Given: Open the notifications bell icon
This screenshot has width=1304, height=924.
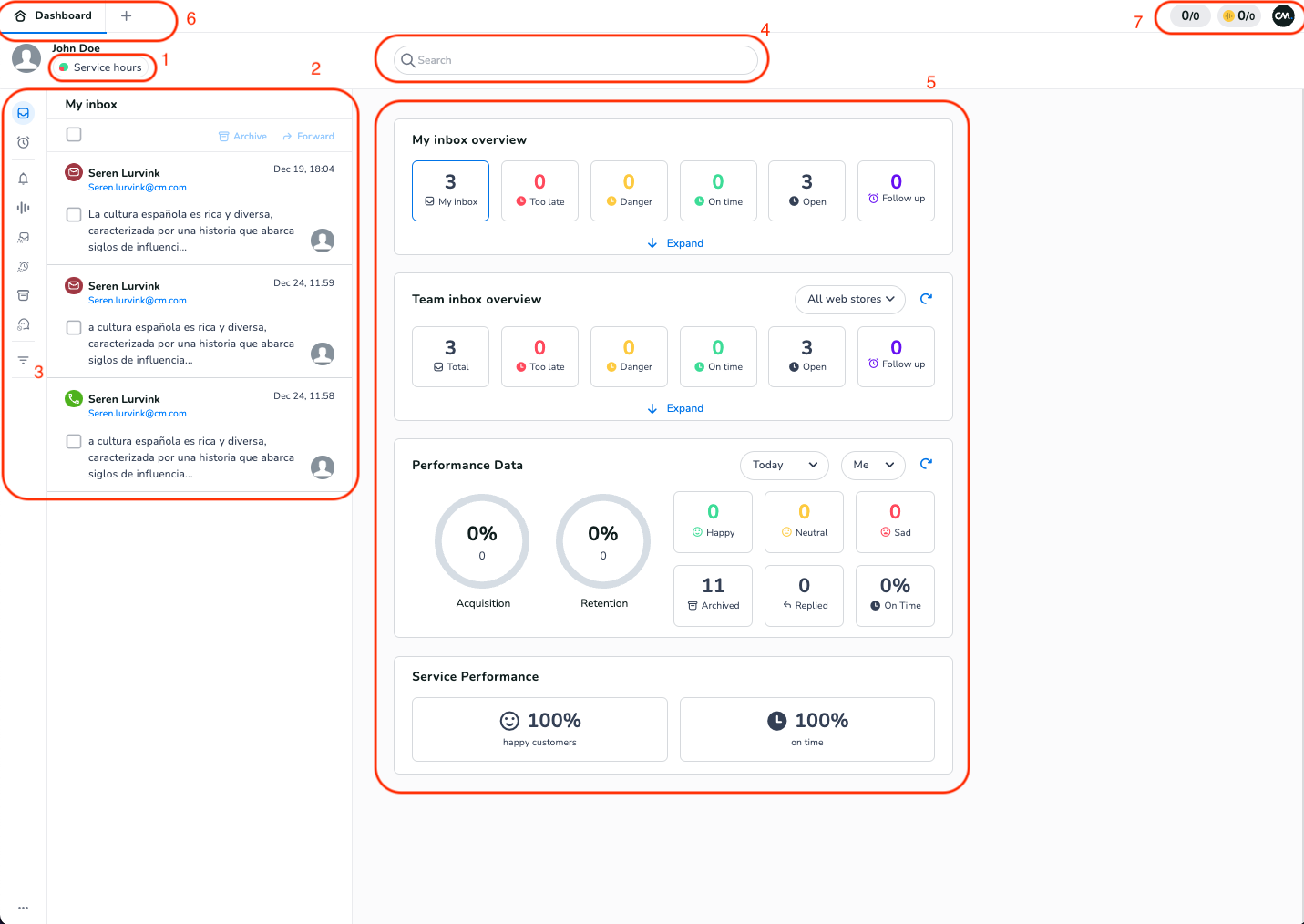Looking at the screenshot, I should pyautogui.click(x=24, y=179).
